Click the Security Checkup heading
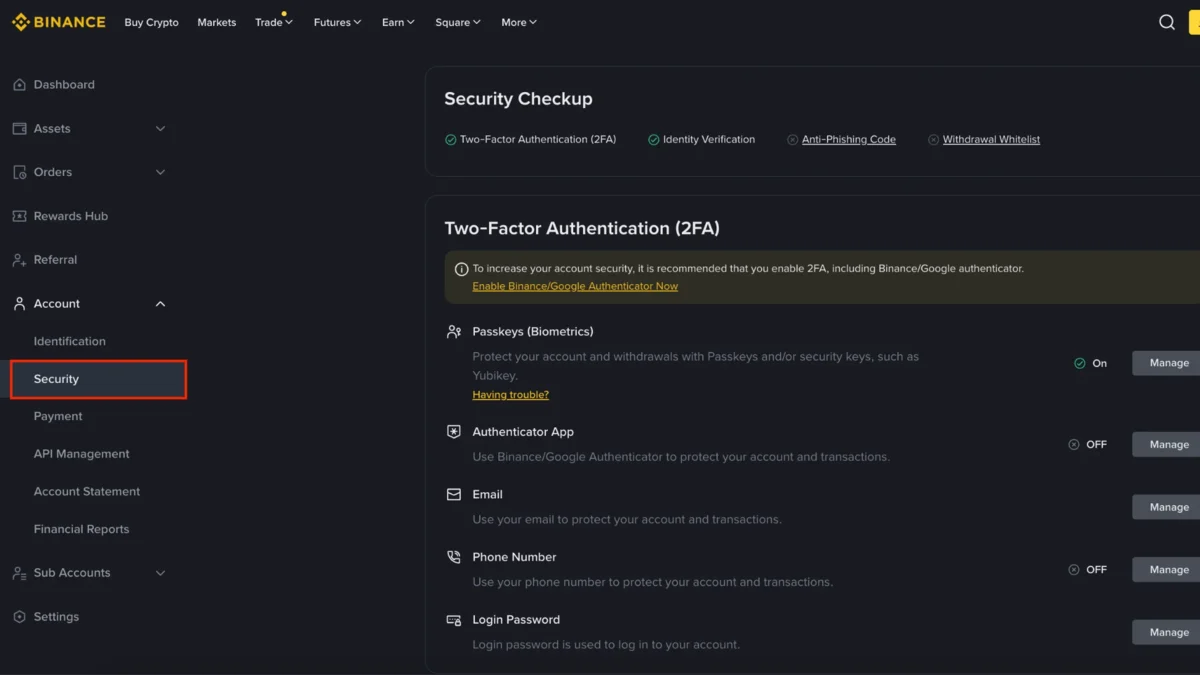 518,99
